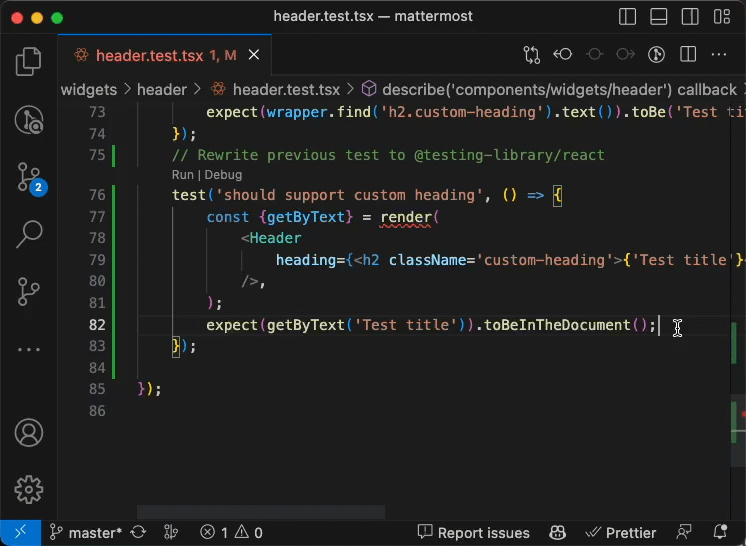This screenshot has width=746, height=546.
Task: Open the describe callback breadcrumb symbol
Action: coord(550,90)
